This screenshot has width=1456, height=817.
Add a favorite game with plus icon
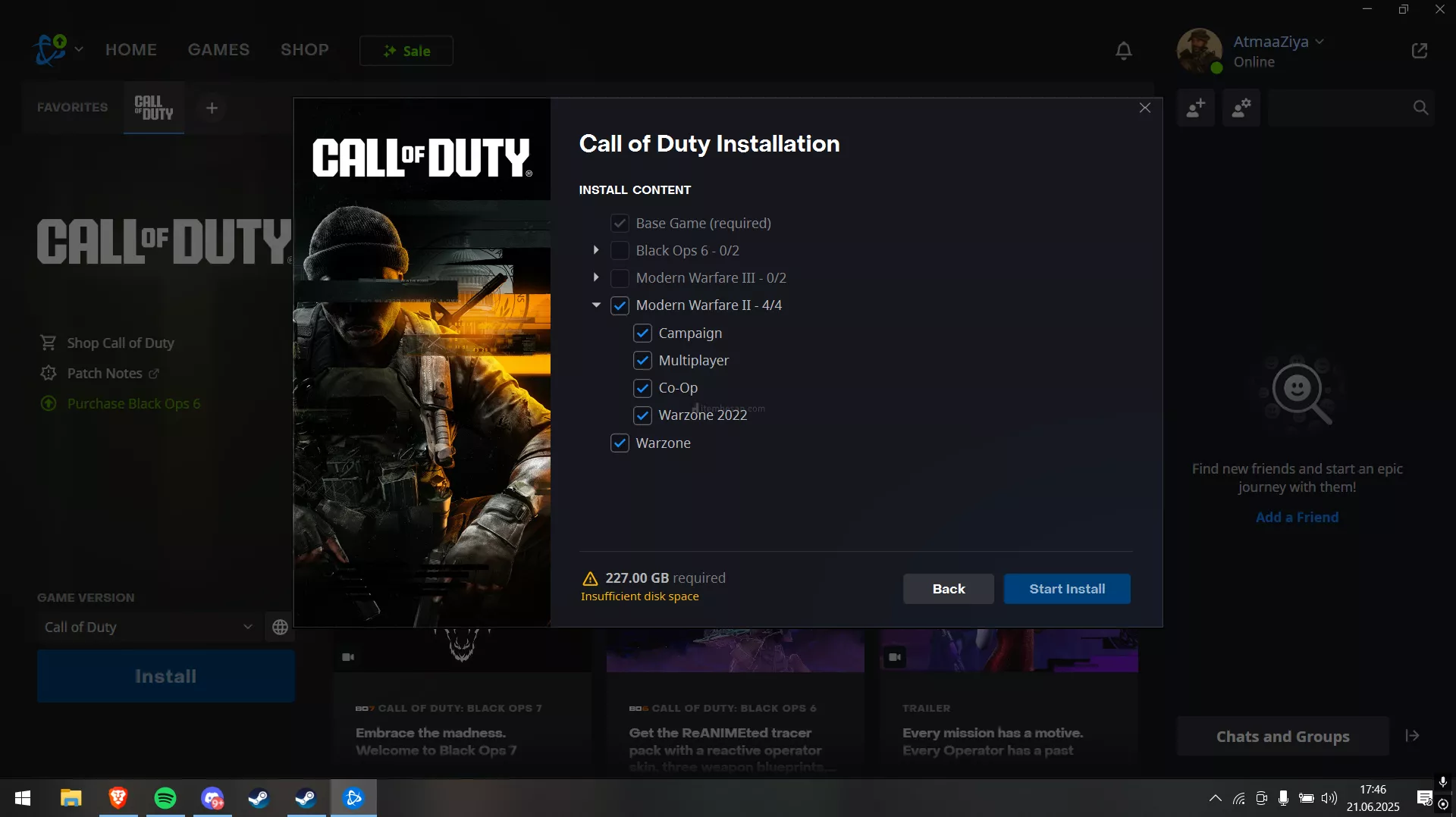click(x=212, y=108)
